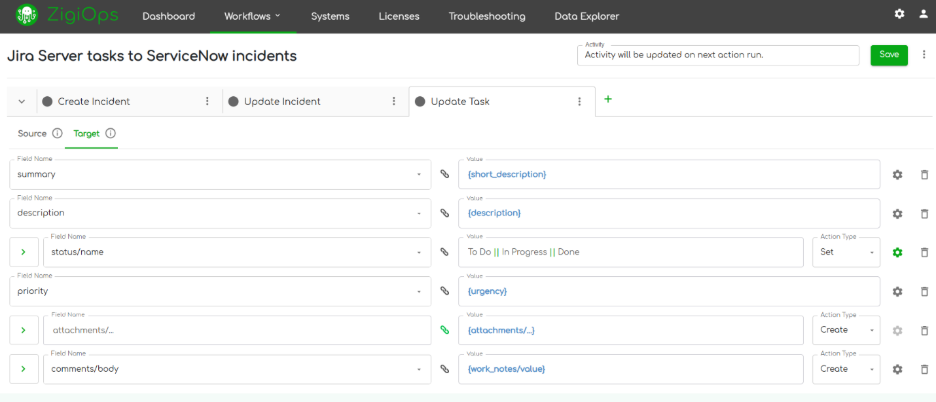Open Action Type dropdown for attachments
Image resolution: width=936 pixels, height=402 pixels.
[x=846, y=330]
